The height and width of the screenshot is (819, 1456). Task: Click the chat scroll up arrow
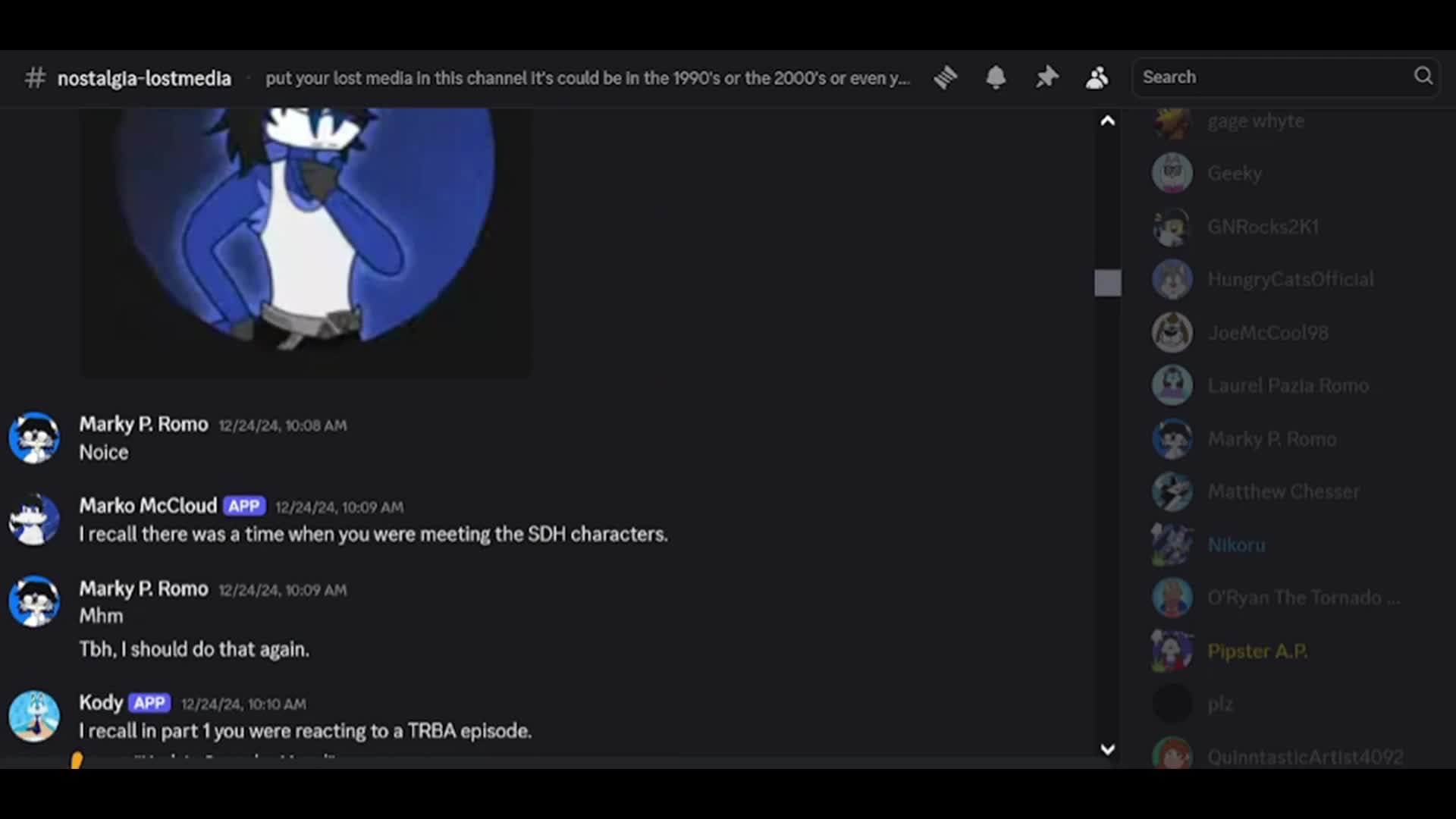click(1108, 121)
